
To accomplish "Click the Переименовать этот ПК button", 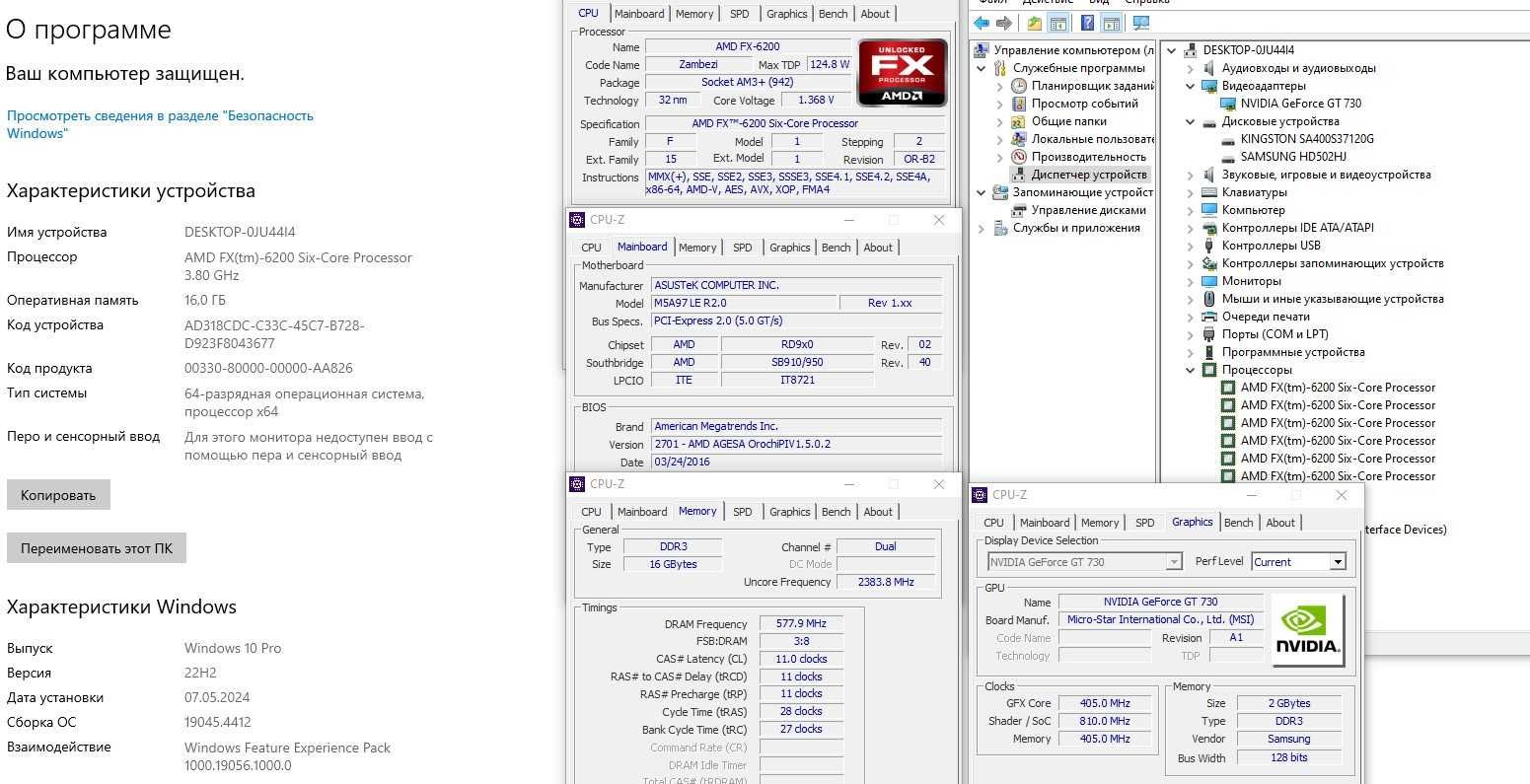I will pos(97,548).
